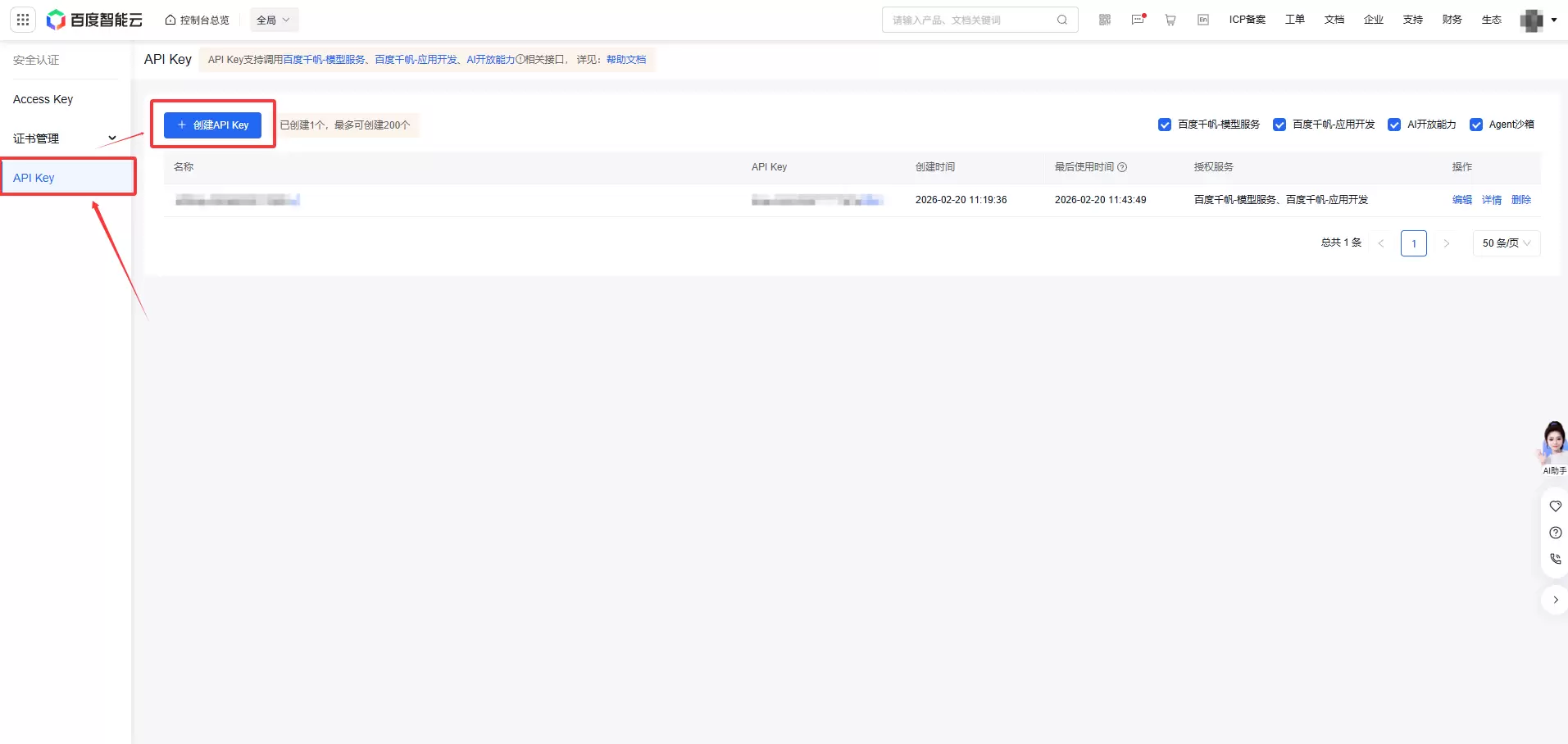Viewport: 1568px width, 744px height.
Task: Click the 创建API Key button
Action: click(212, 125)
